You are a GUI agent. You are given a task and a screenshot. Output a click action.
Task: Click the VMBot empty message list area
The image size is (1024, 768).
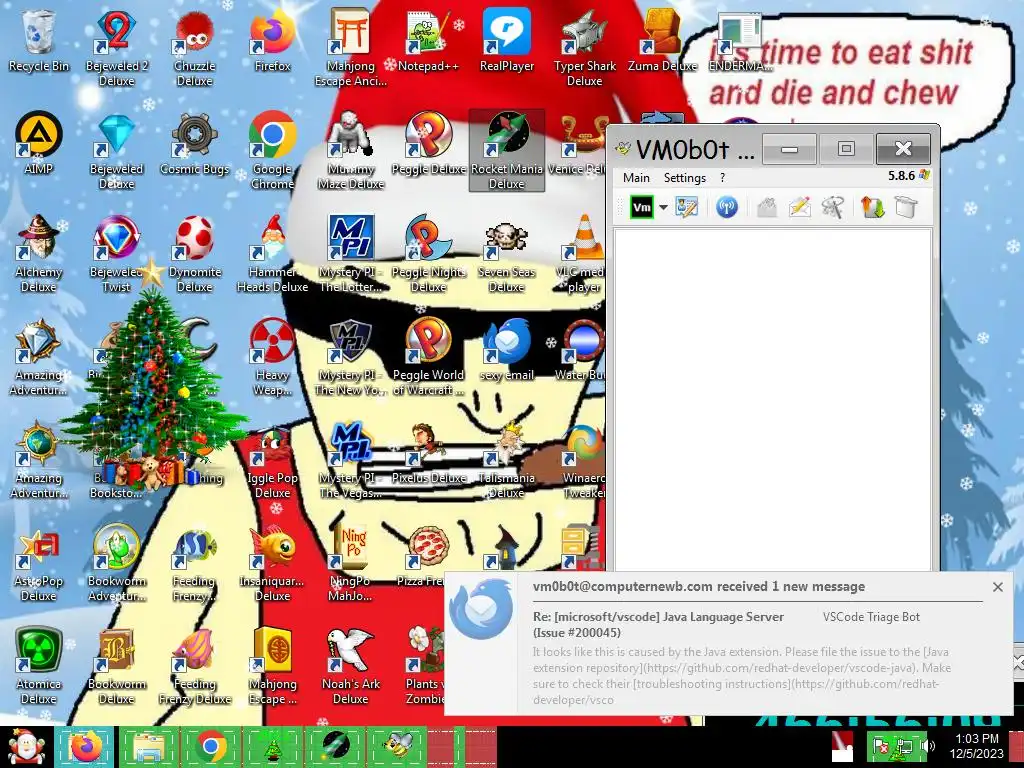click(x=773, y=400)
